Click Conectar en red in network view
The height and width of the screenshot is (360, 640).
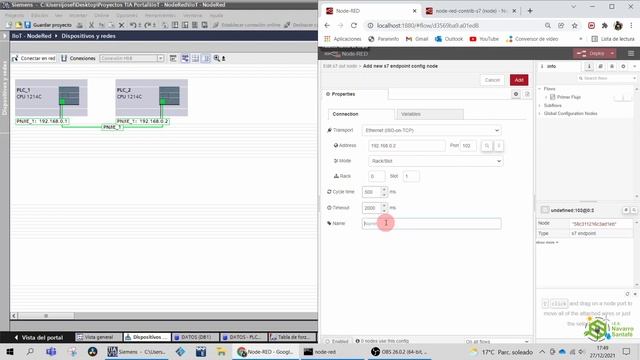tap(34, 58)
